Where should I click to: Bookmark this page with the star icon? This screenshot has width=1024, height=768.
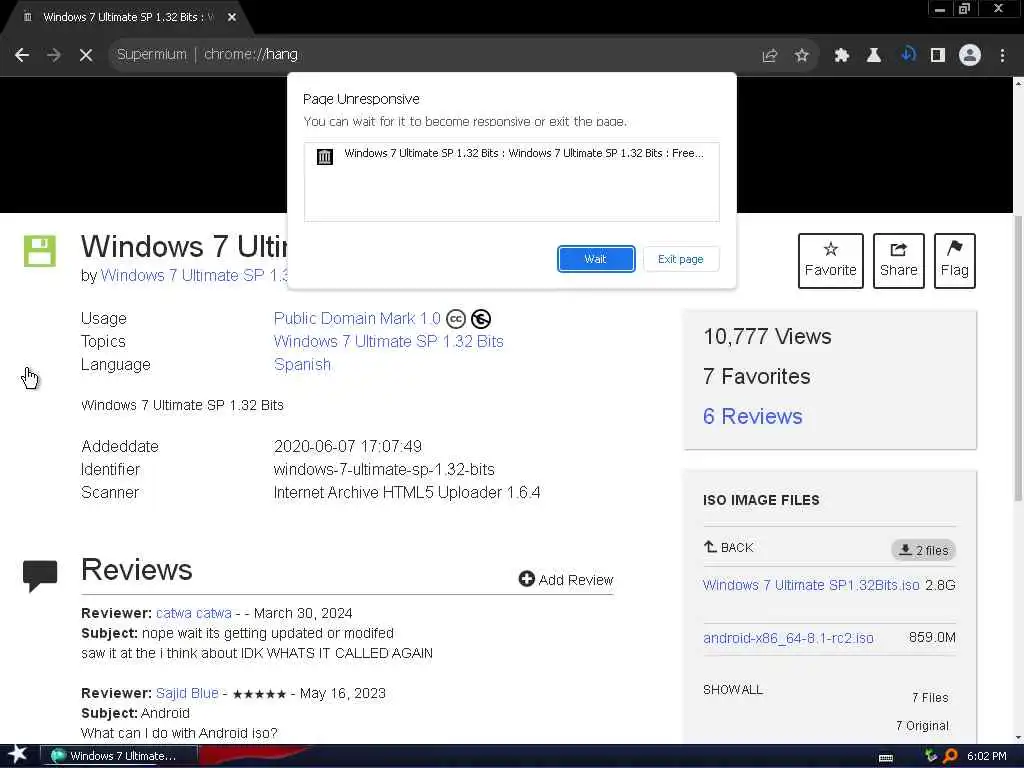(802, 56)
